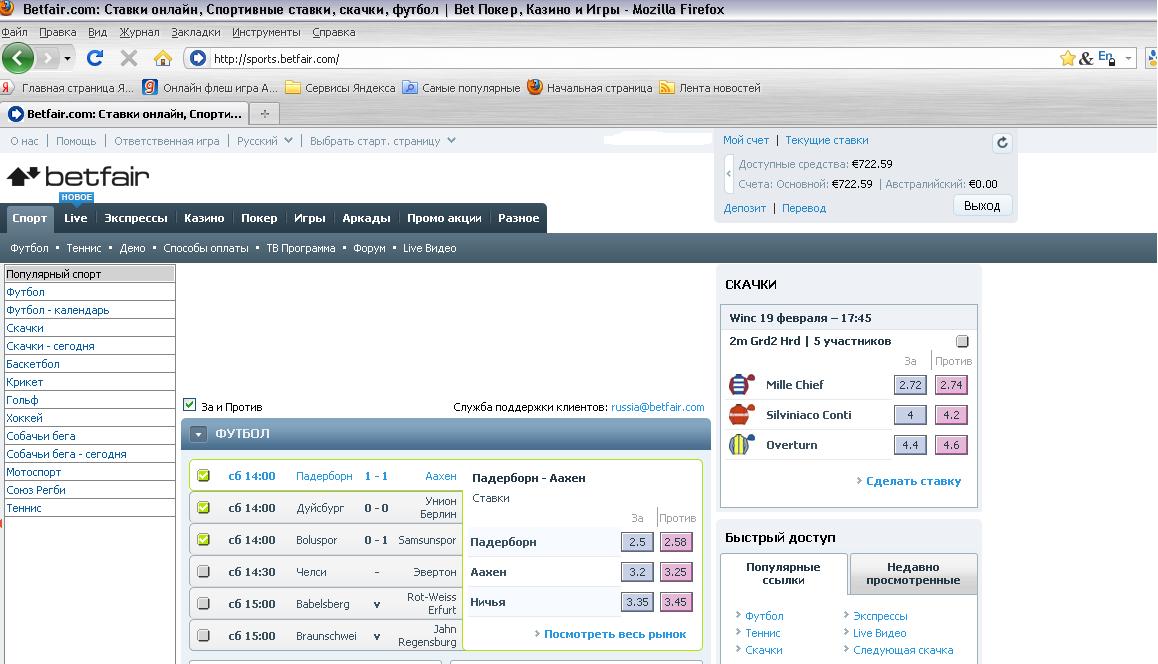This screenshot has width=1158, height=664.
Task: Click the Firefox back arrow button
Action: (x=18, y=58)
